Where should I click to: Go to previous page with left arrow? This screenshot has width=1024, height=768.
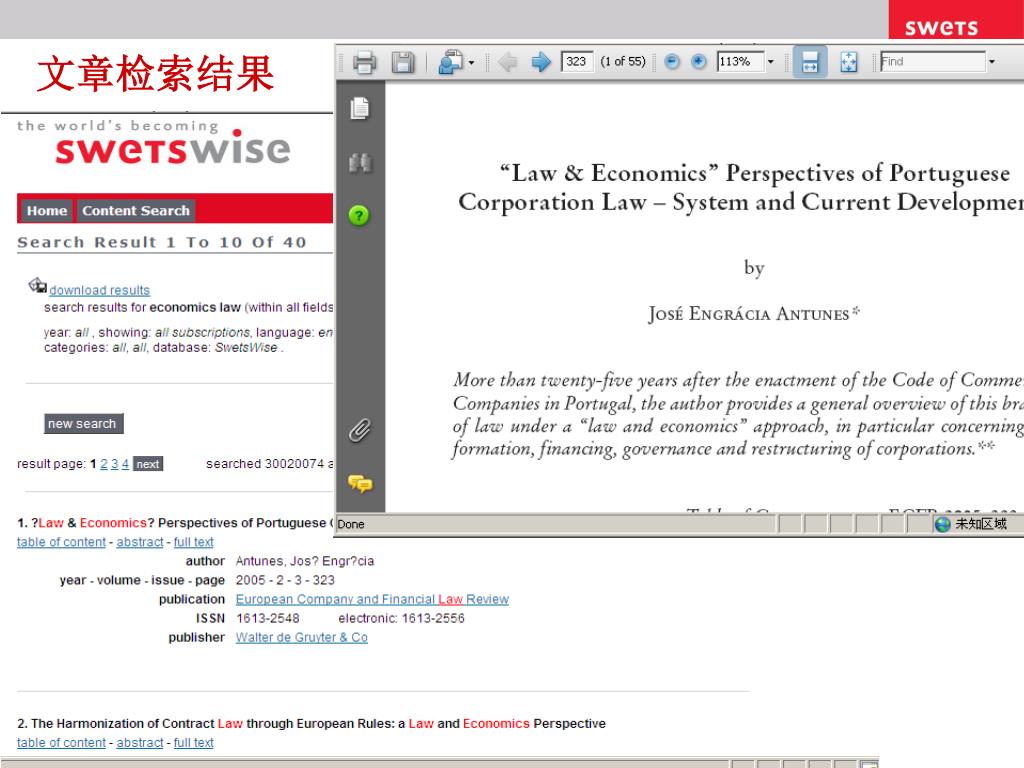[x=507, y=62]
